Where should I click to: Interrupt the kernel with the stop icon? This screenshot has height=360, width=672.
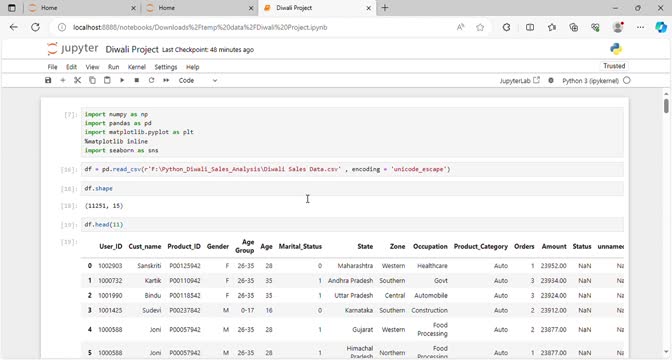coord(137,80)
